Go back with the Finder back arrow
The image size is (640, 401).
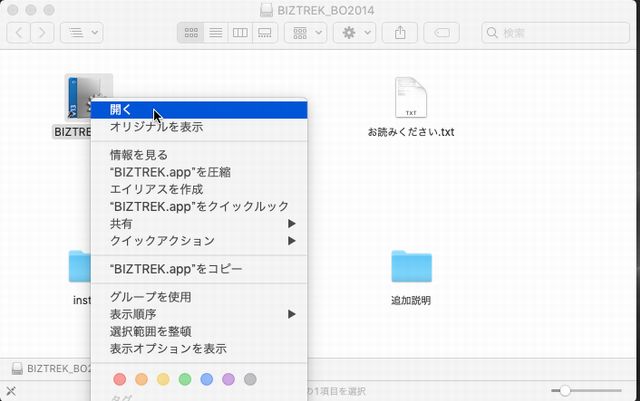tap(18, 33)
